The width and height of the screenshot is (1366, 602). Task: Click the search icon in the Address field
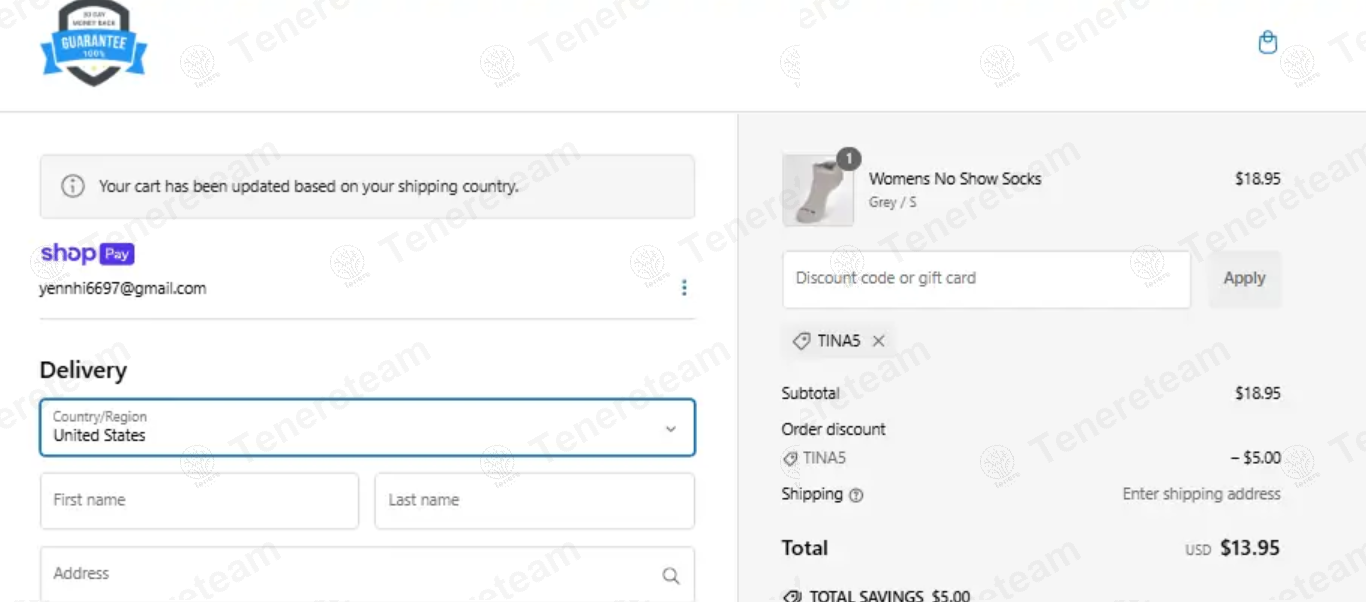coord(671,576)
